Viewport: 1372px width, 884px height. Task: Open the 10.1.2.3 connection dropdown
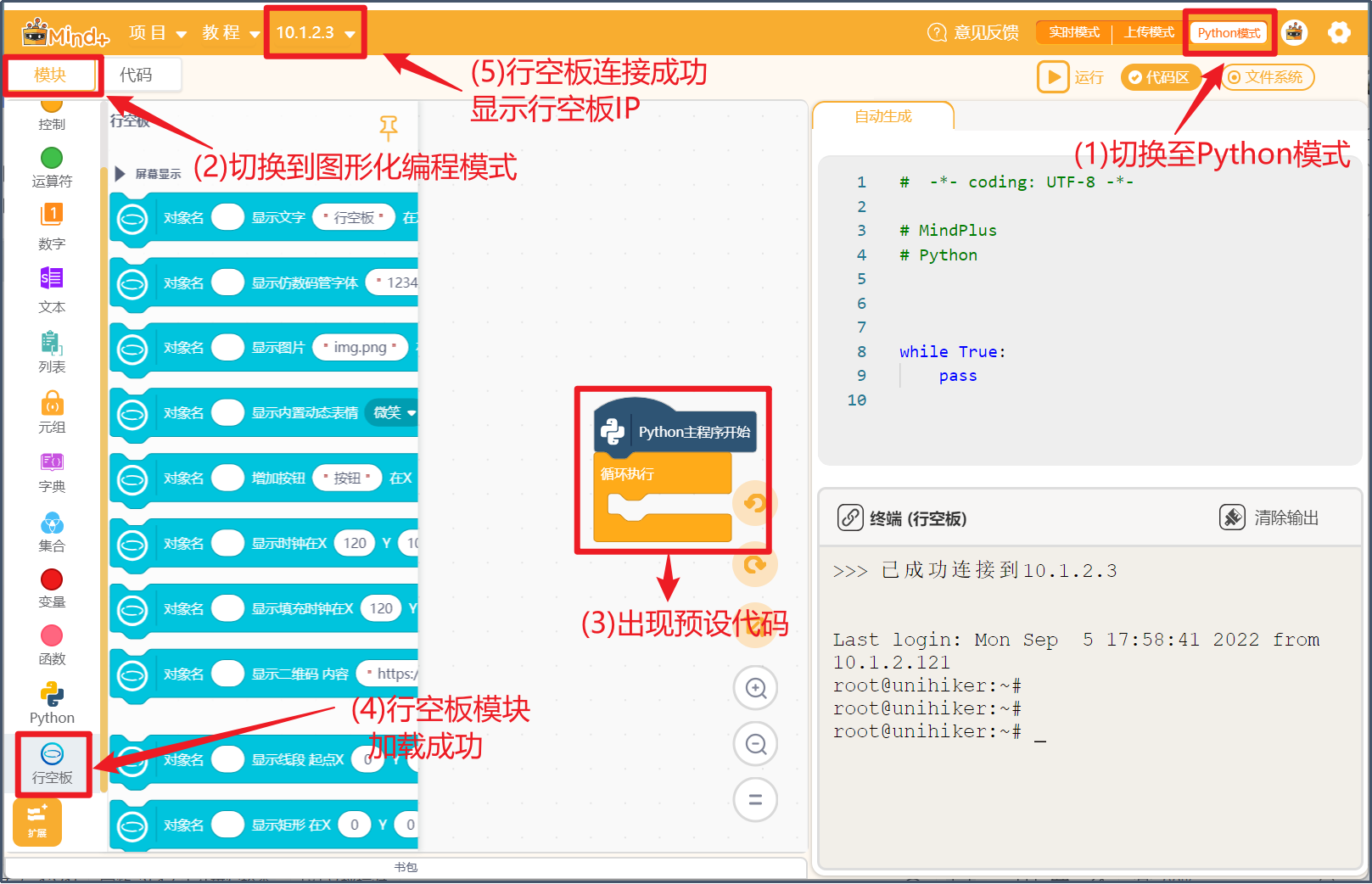tap(315, 32)
